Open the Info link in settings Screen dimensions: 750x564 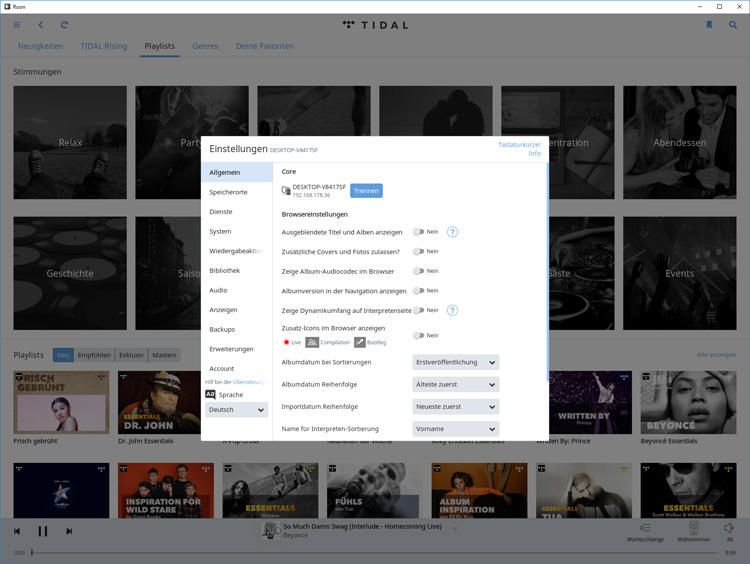[534, 154]
